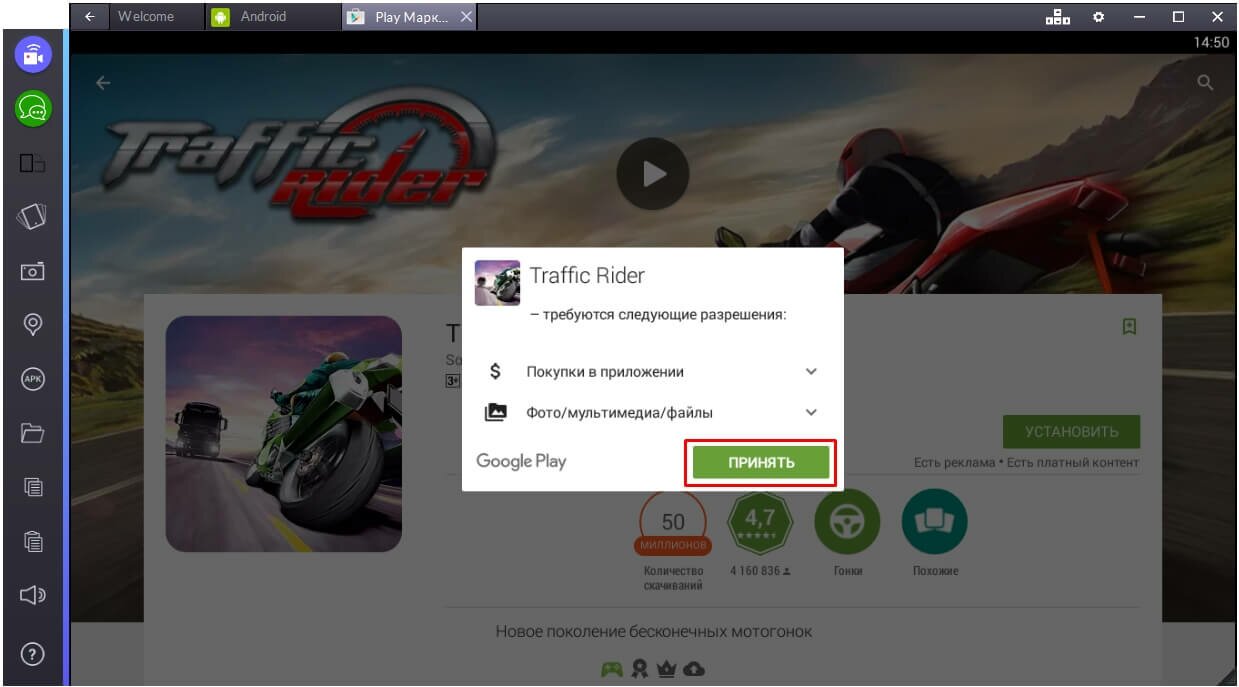Click the volume speaker sidebar icon
1239x687 pixels.
click(x=33, y=597)
